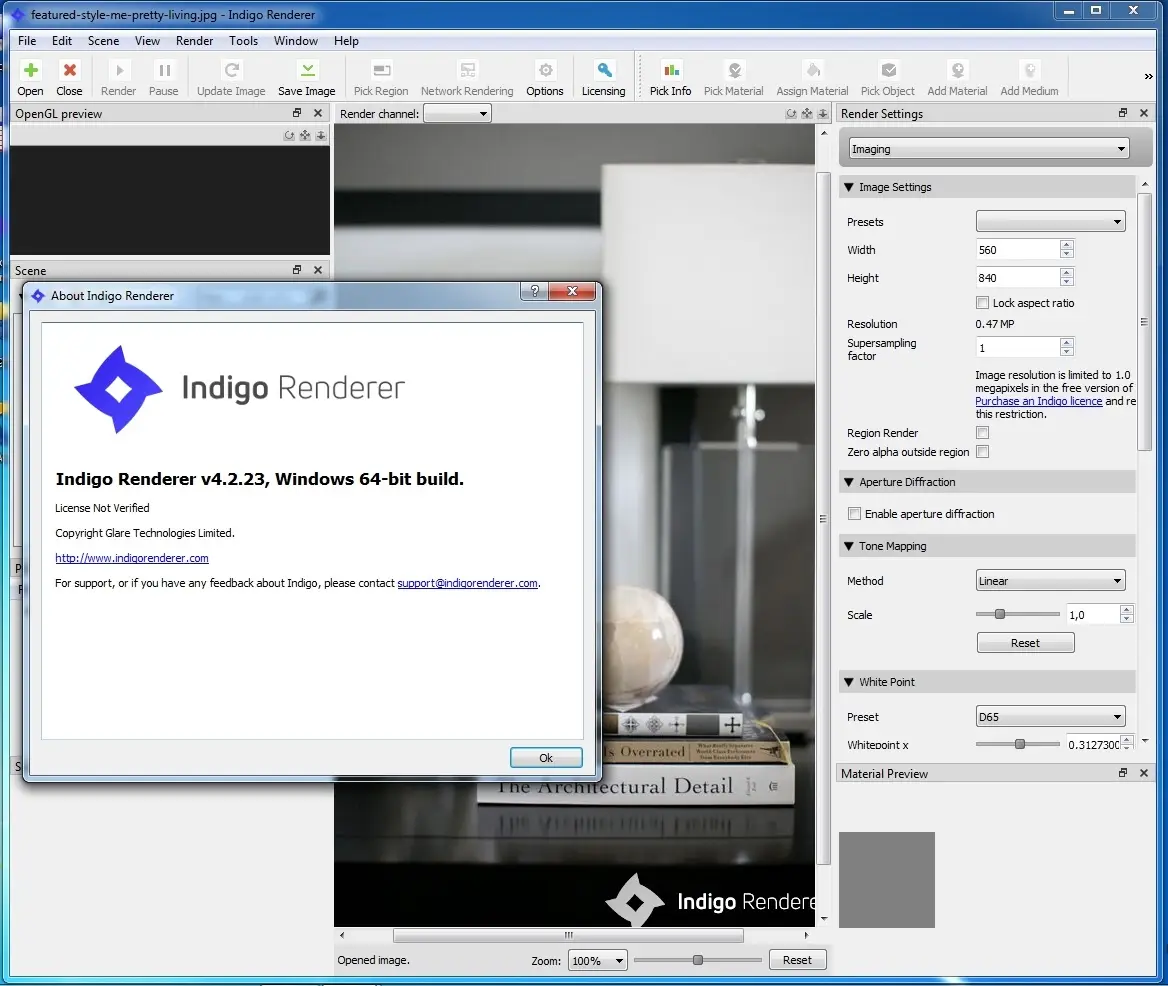Click the Assign Material toolbar icon
Screen dimensions: 1168x986
tap(812, 78)
